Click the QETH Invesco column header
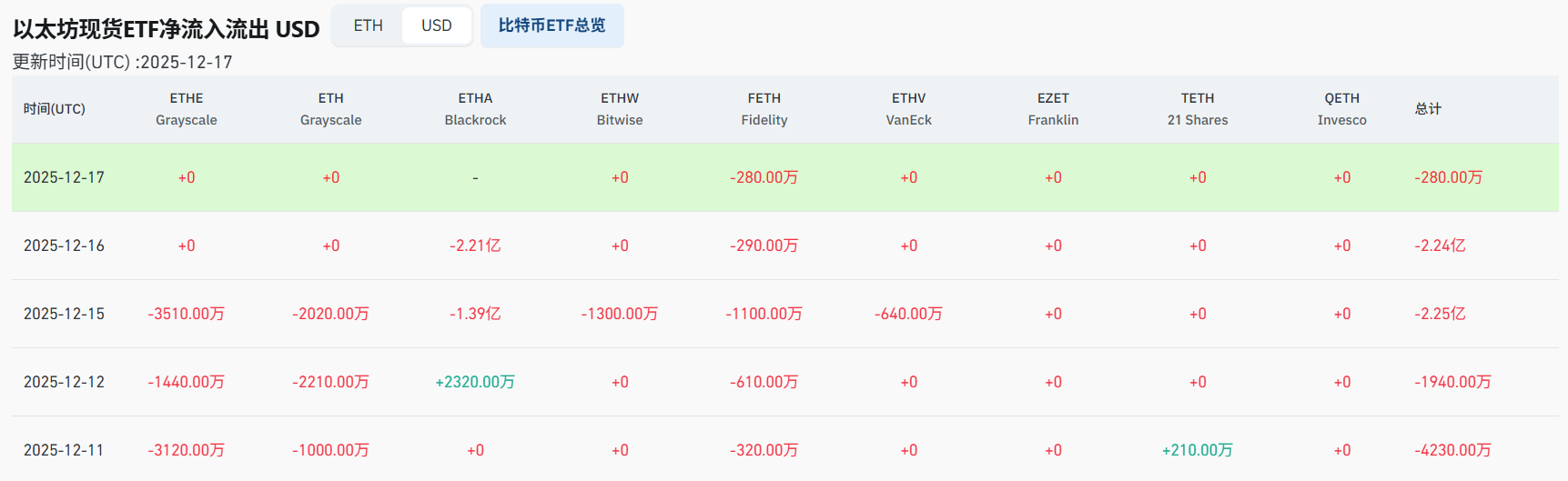Screen dimensions: 1568x481 click(1341, 109)
